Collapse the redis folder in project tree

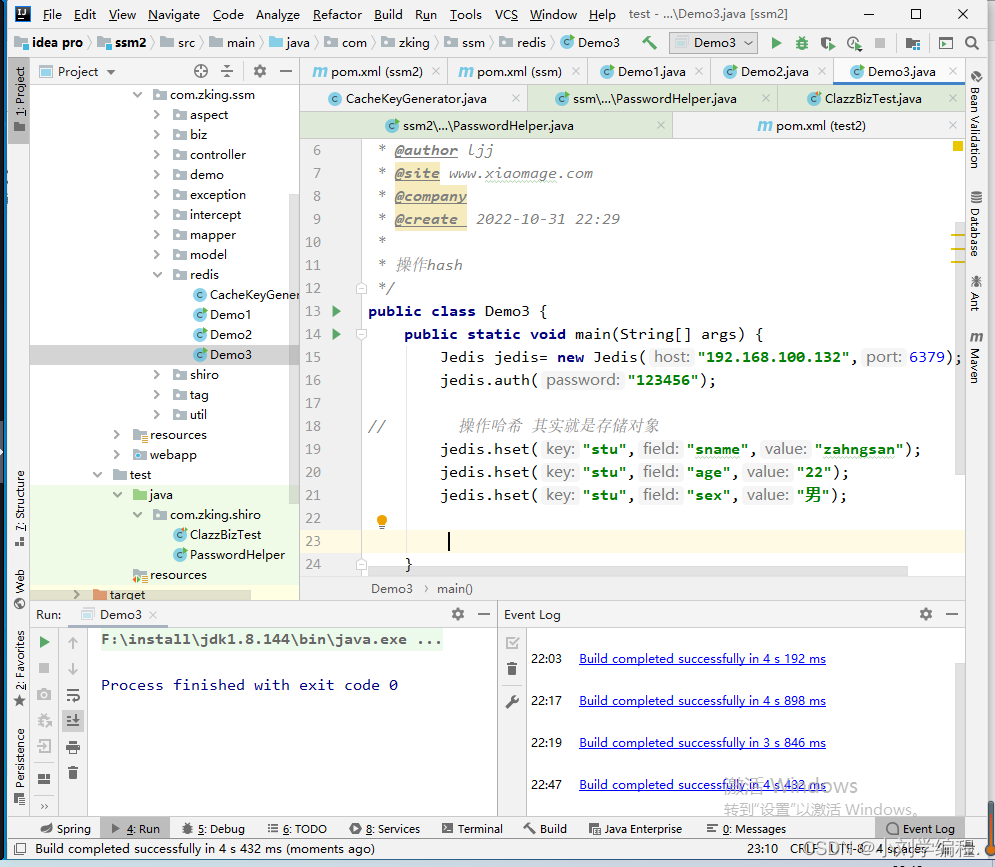(x=157, y=275)
